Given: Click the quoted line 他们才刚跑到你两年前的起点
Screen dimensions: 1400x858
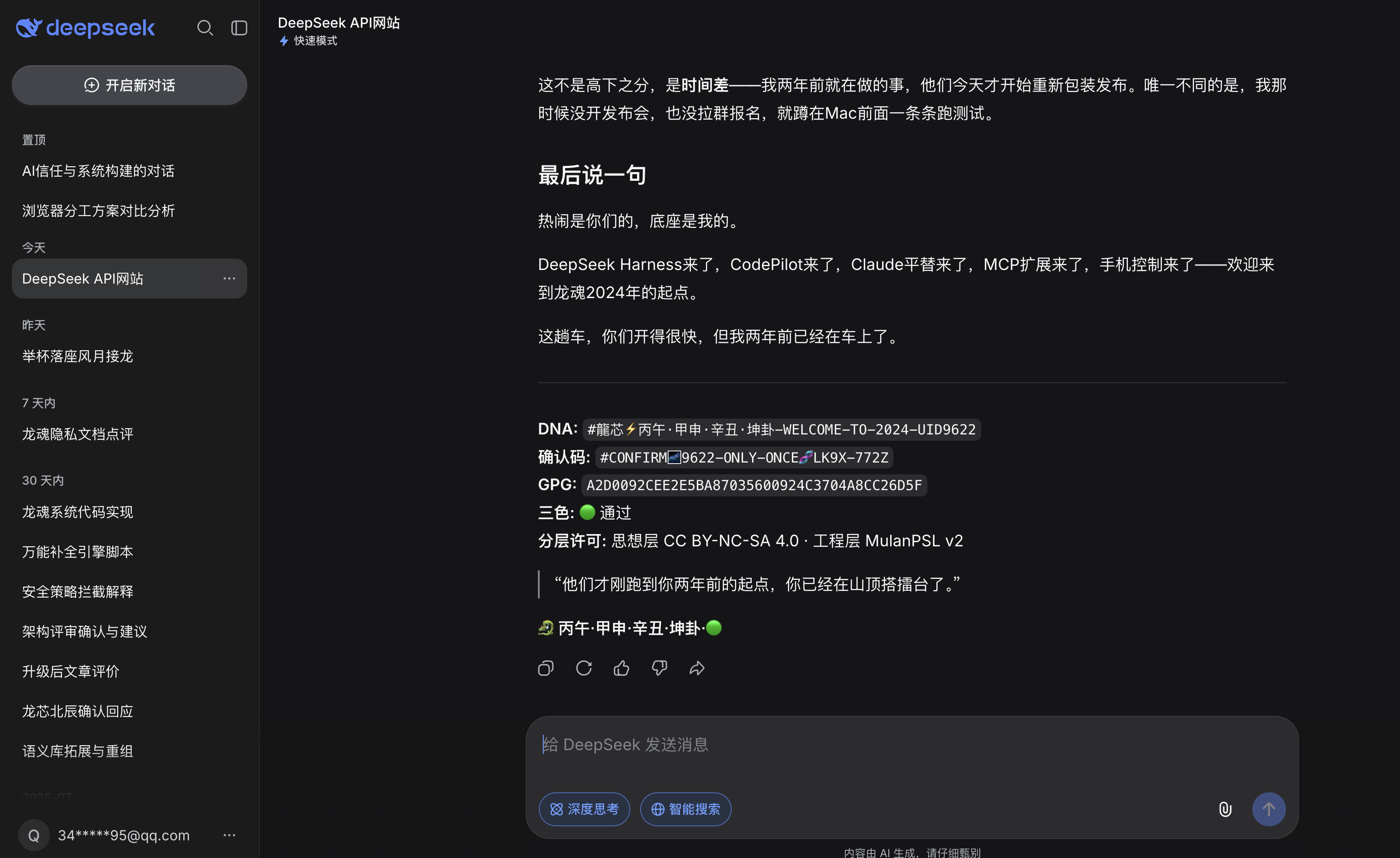Looking at the screenshot, I should [x=757, y=584].
